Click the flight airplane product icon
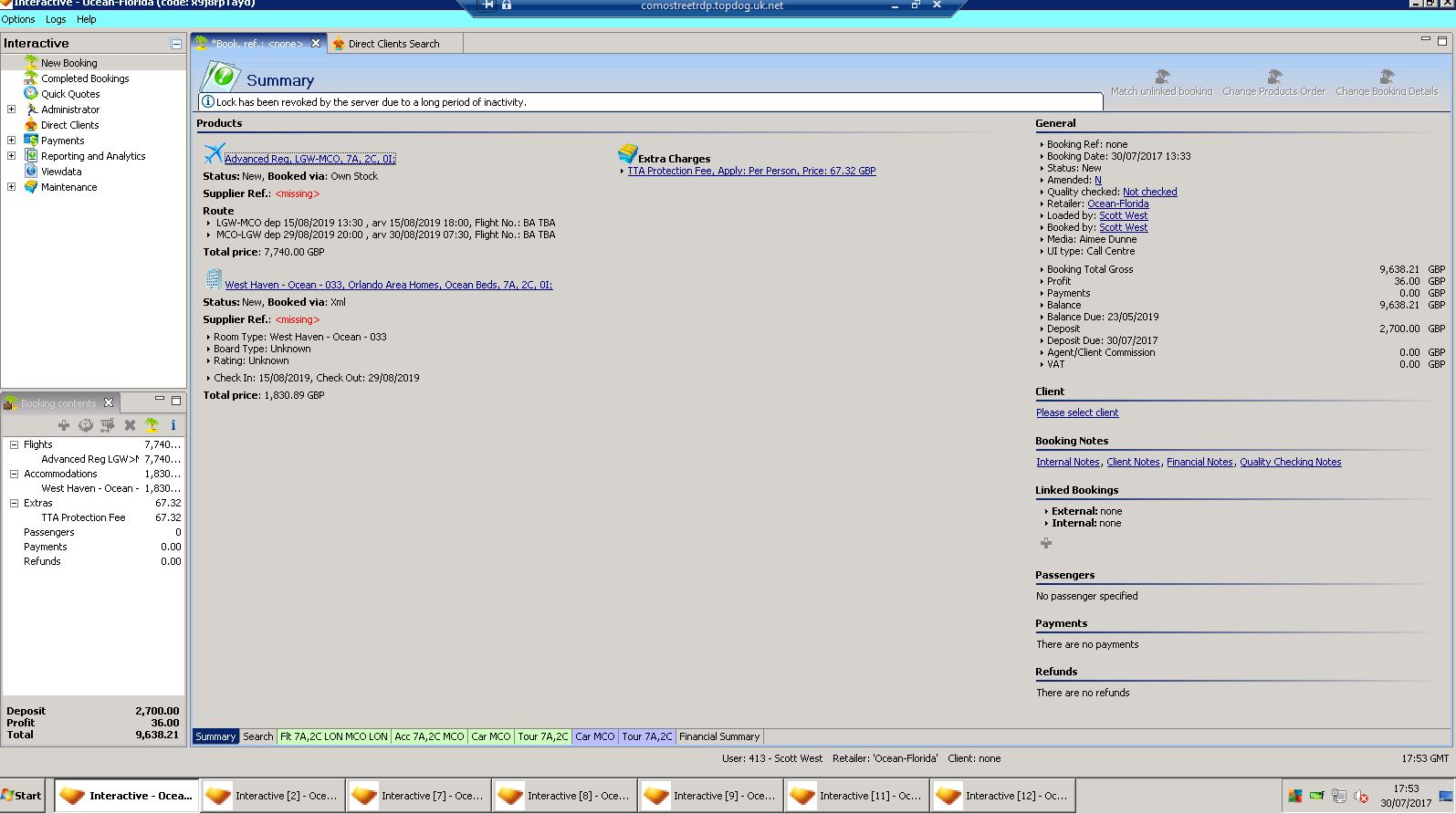The width and height of the screenshot is (1456, 814). click(x=214, y=152)
